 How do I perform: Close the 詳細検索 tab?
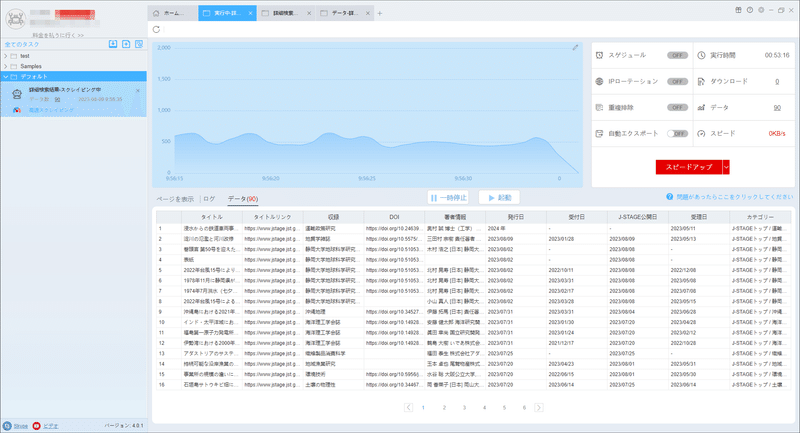(309, 13)
